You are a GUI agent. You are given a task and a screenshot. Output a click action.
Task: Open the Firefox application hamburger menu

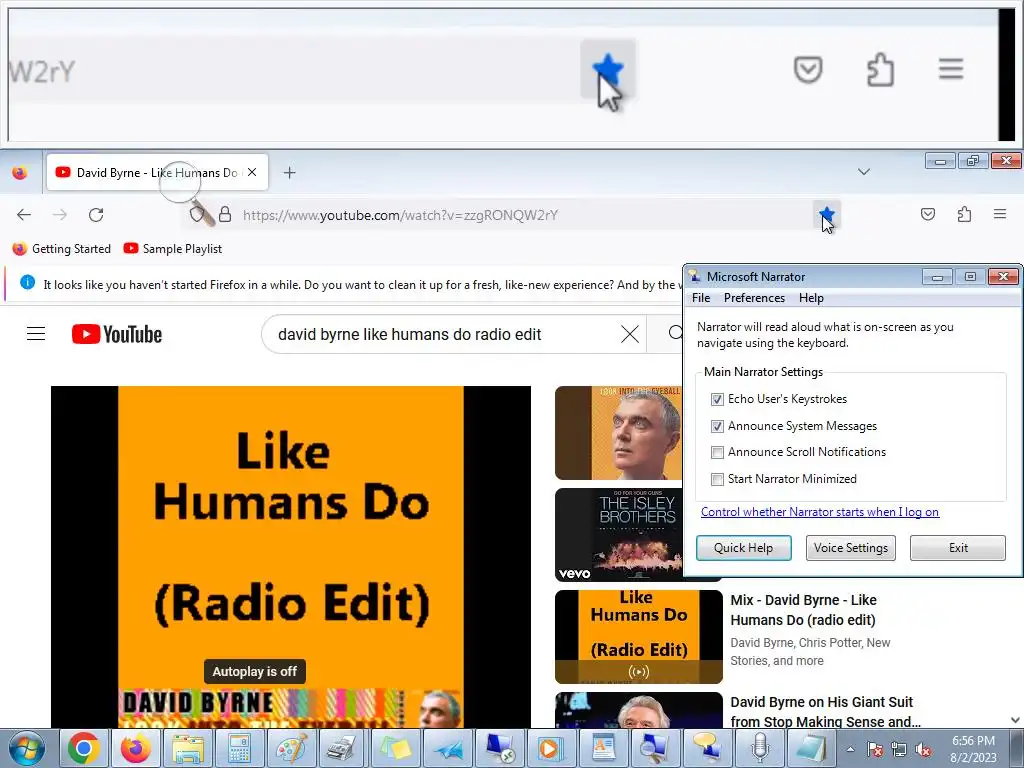999,214
